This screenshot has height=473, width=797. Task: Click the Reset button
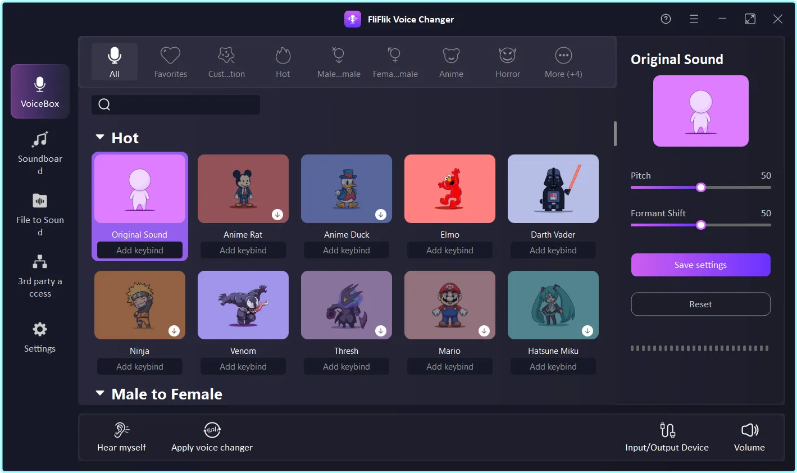pyautogui.click(x=700, y=304)
